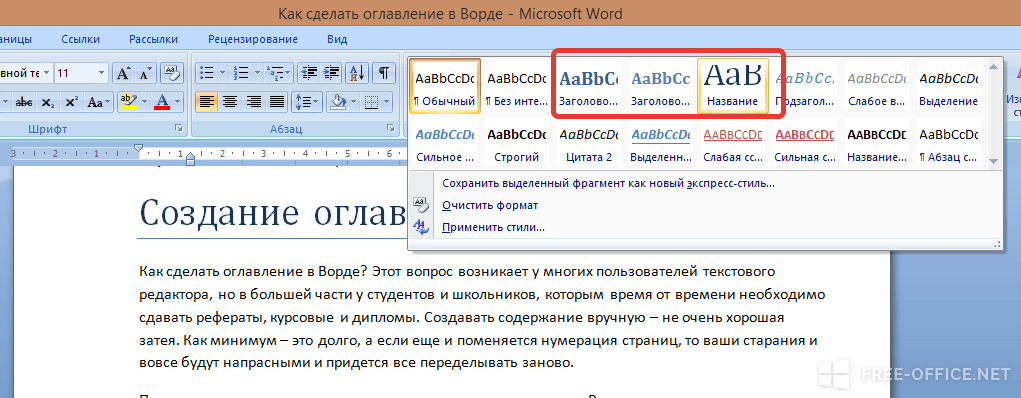Increase paragraph indent
This screenshot has height=398, width=1021.
331,72
